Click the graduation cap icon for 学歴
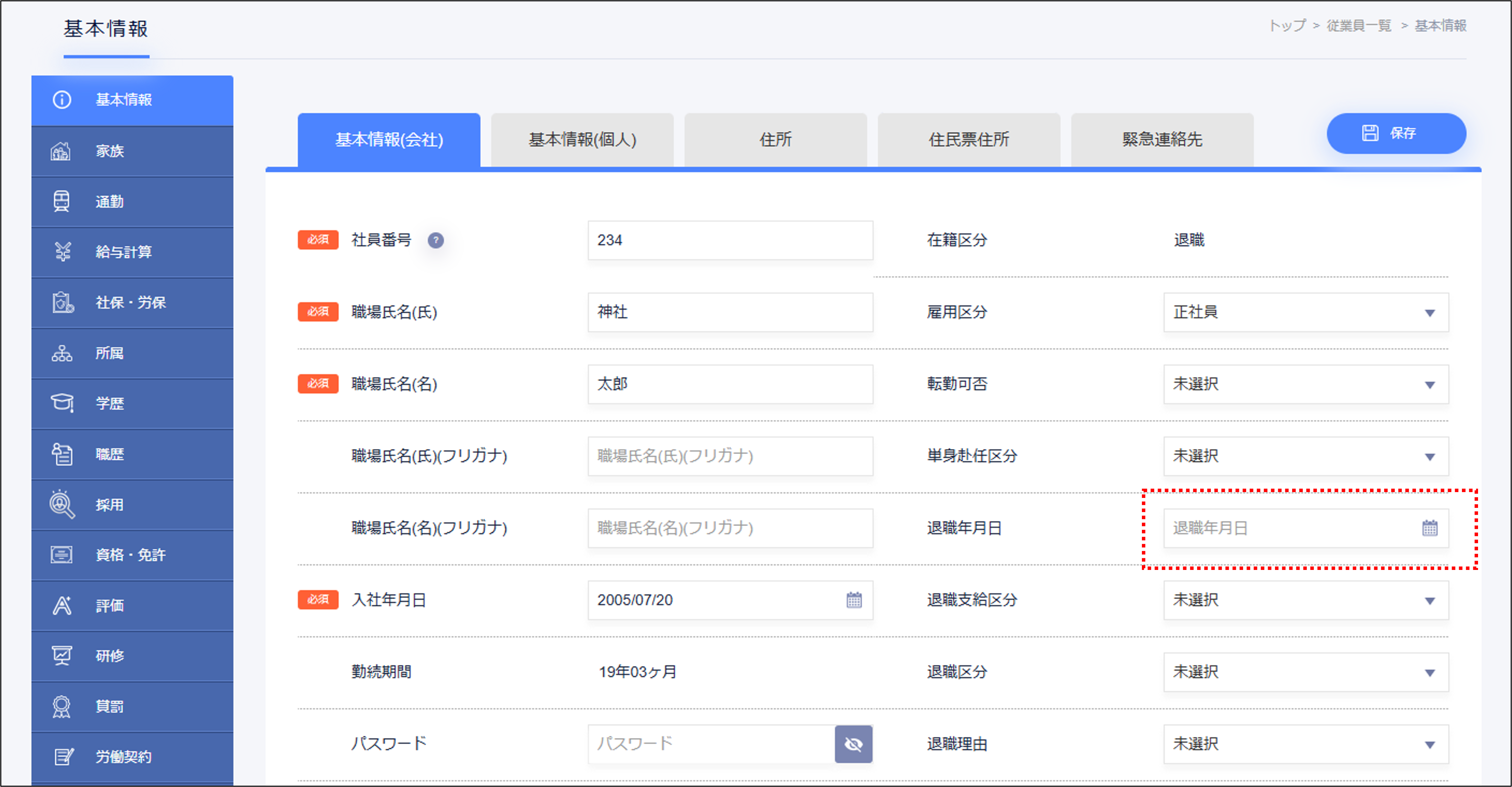 (x=62, y=403)
